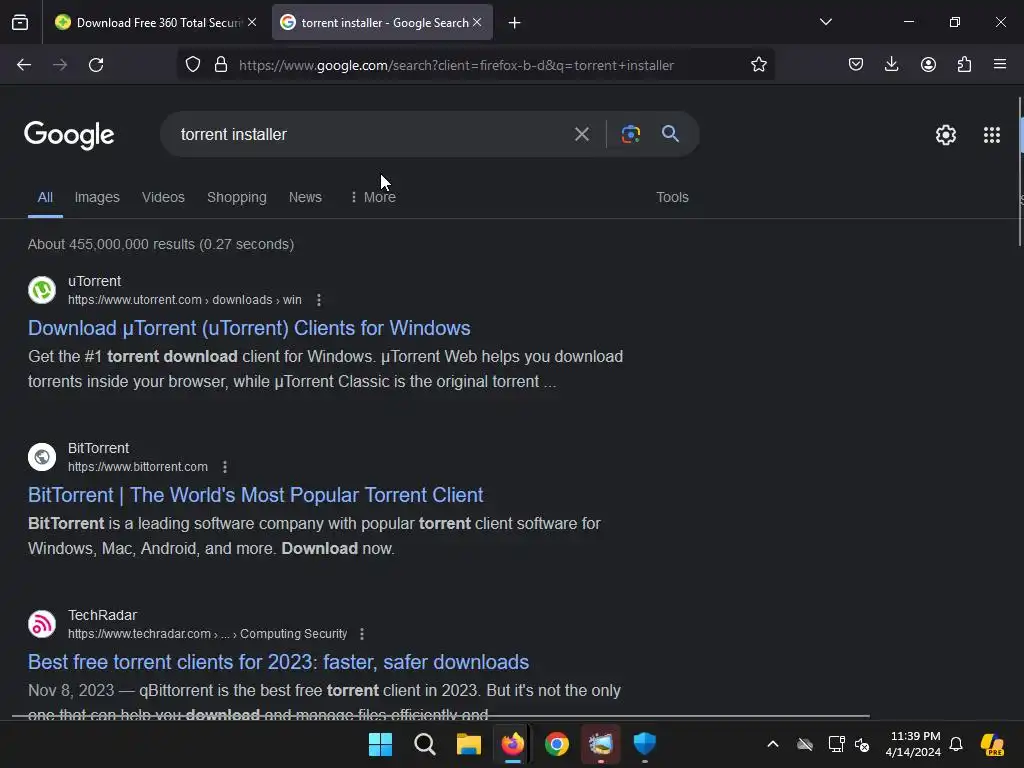1024x768 pixels.
Task: Click the techradar.com Computing Security breadcrumb
Action: click(x=208, y=634)
